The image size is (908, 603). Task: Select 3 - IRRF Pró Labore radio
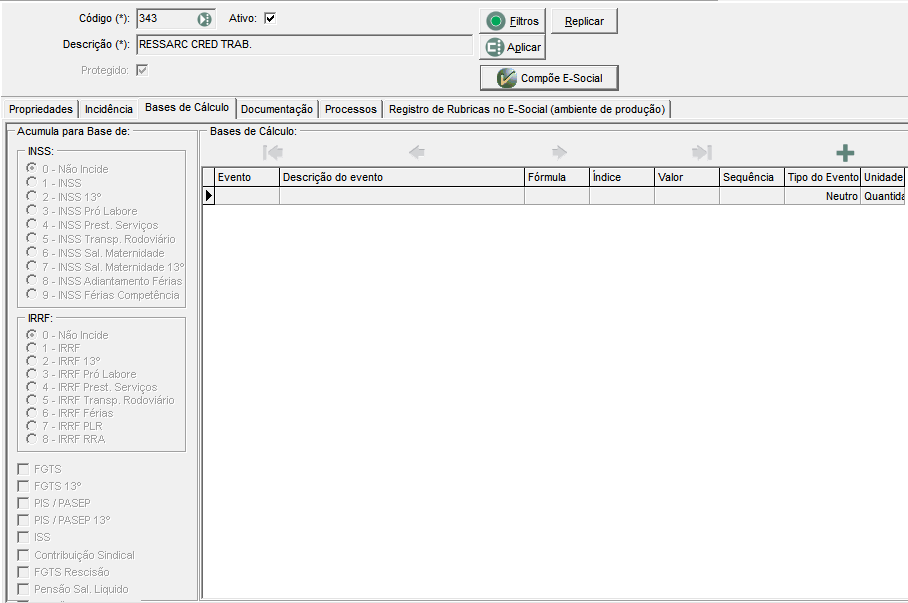pyautogui.click(x=31, y=374)
